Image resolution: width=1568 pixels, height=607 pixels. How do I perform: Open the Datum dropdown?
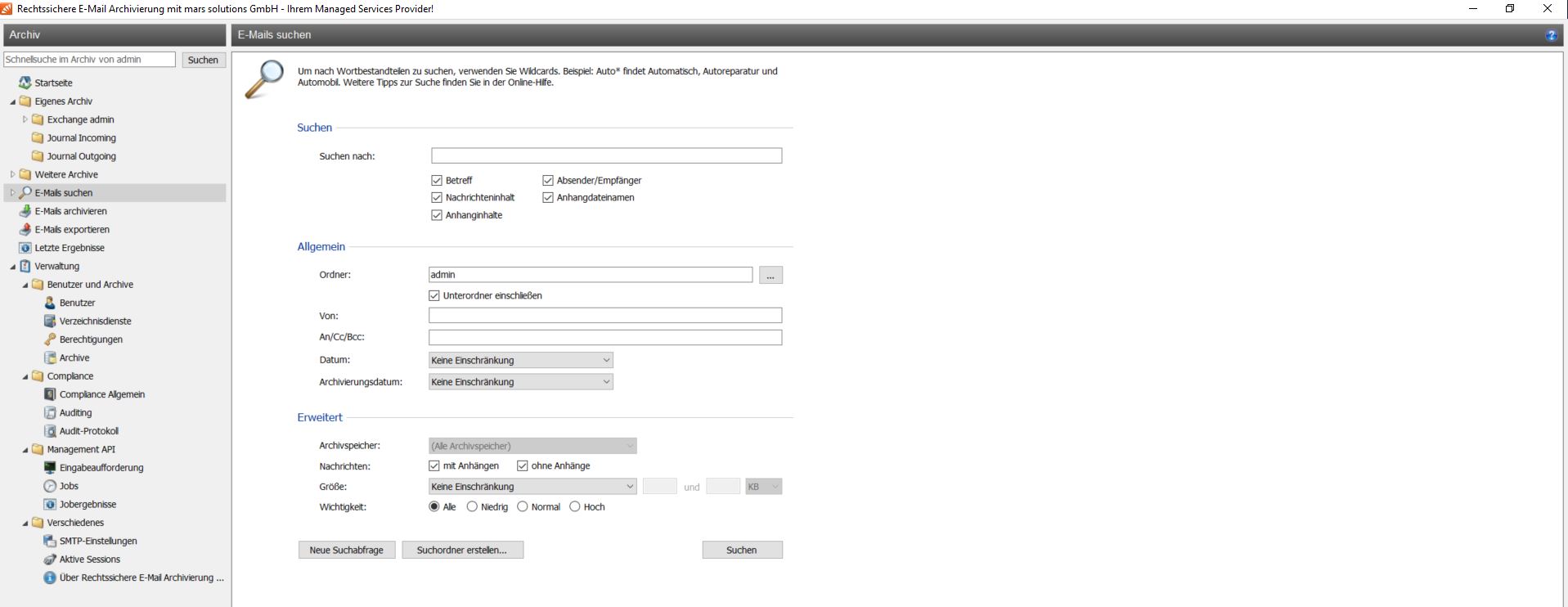(520, 360)
